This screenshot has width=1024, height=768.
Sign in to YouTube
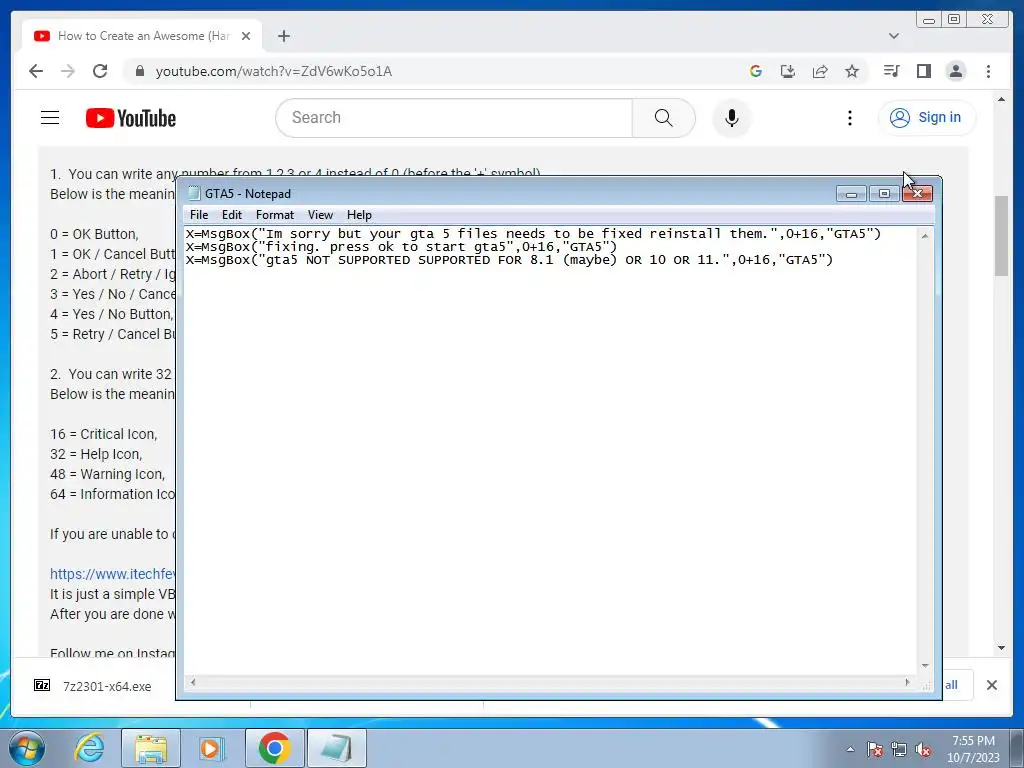926,118
